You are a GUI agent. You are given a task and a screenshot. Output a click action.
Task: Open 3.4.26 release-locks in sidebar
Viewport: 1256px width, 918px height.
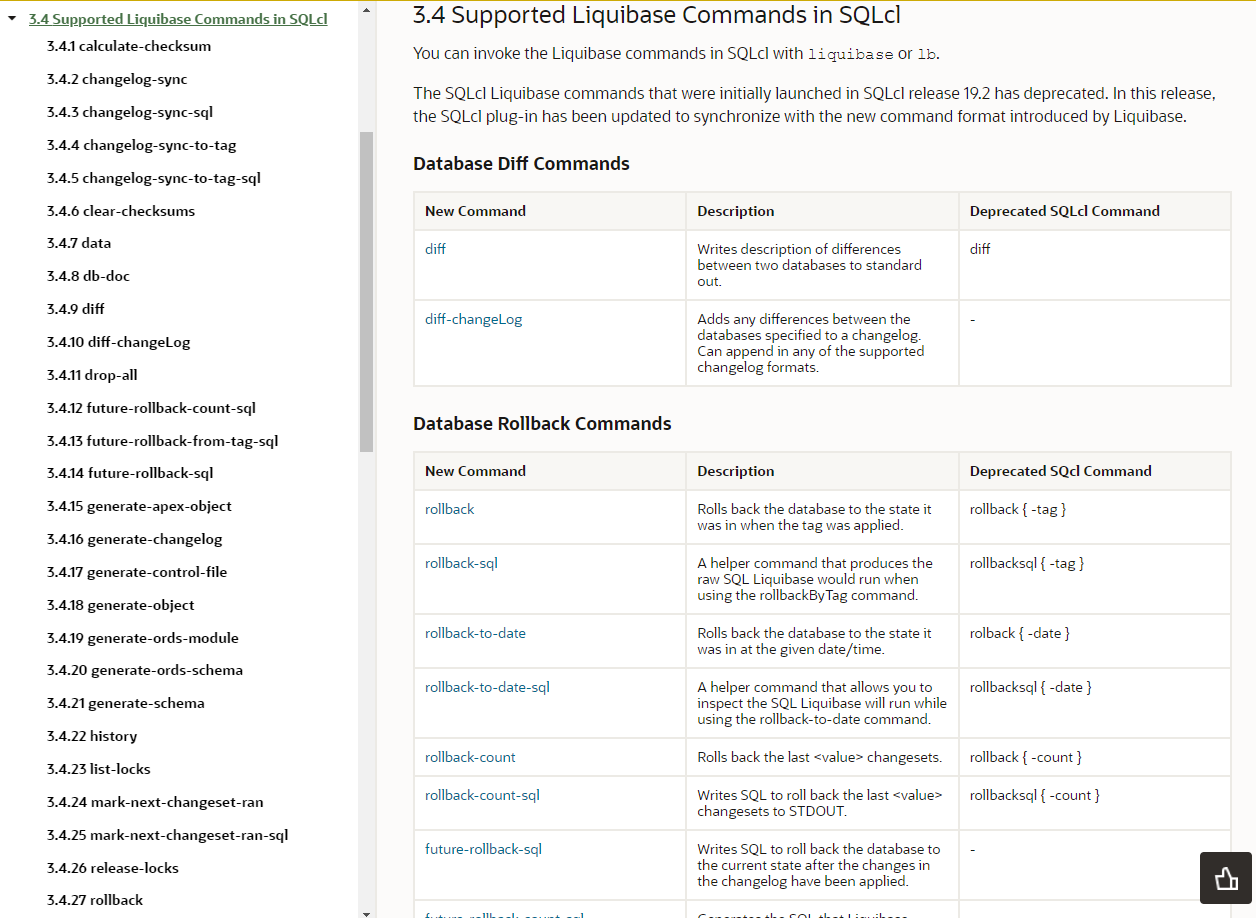click(x=113, y=868)
